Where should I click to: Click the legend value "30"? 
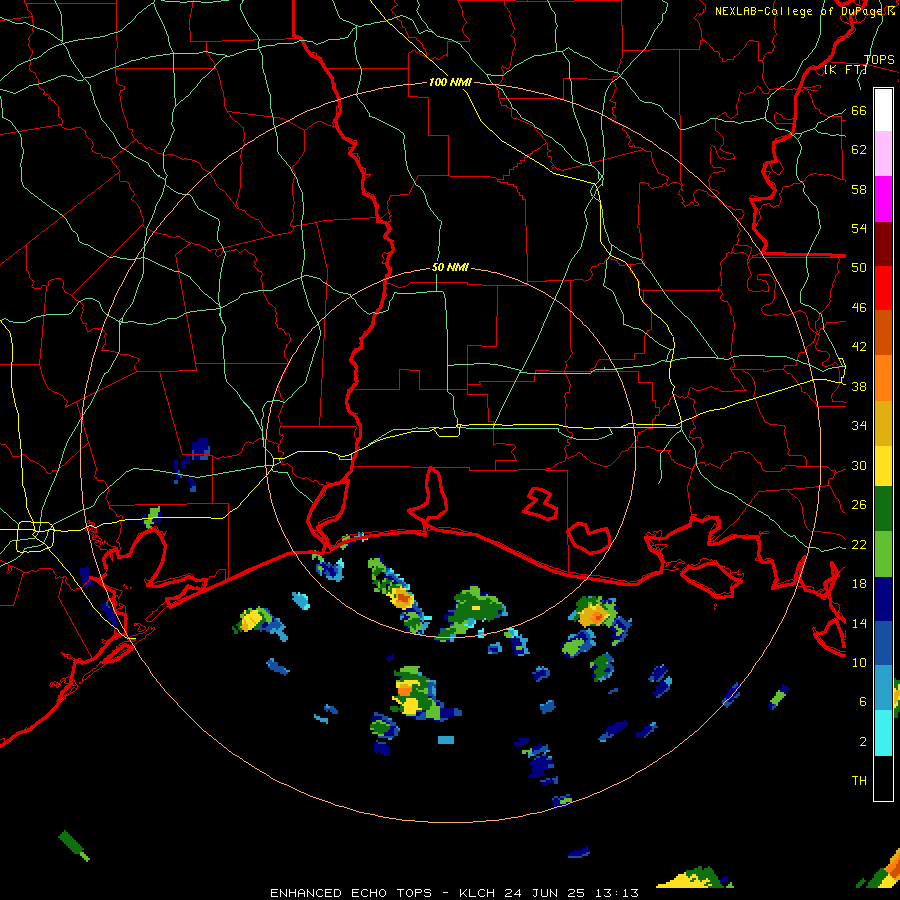[x=859, y=465]
